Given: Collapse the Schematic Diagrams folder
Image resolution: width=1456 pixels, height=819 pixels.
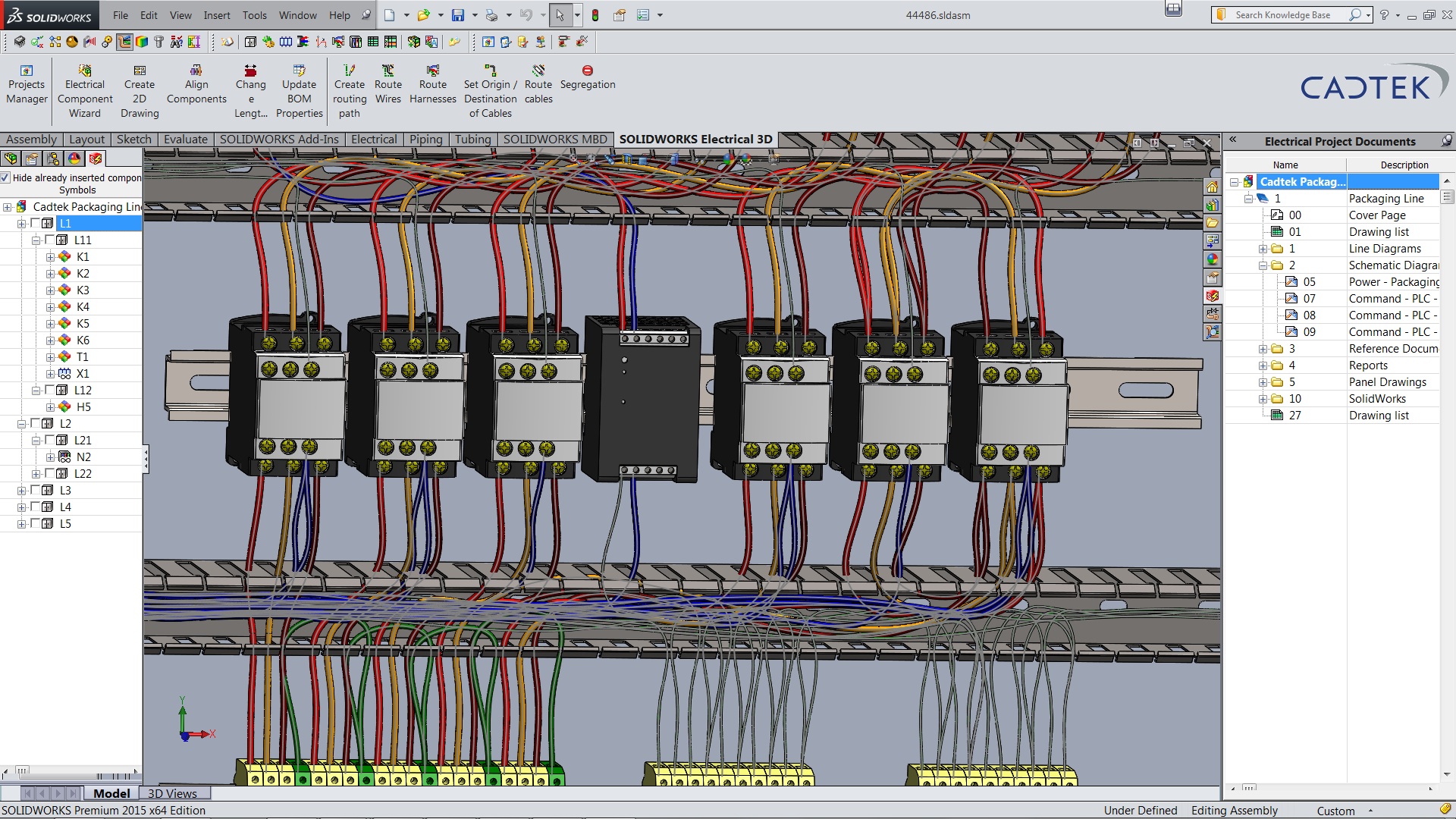Looking at the screenshot, I should click(1261, 265).
